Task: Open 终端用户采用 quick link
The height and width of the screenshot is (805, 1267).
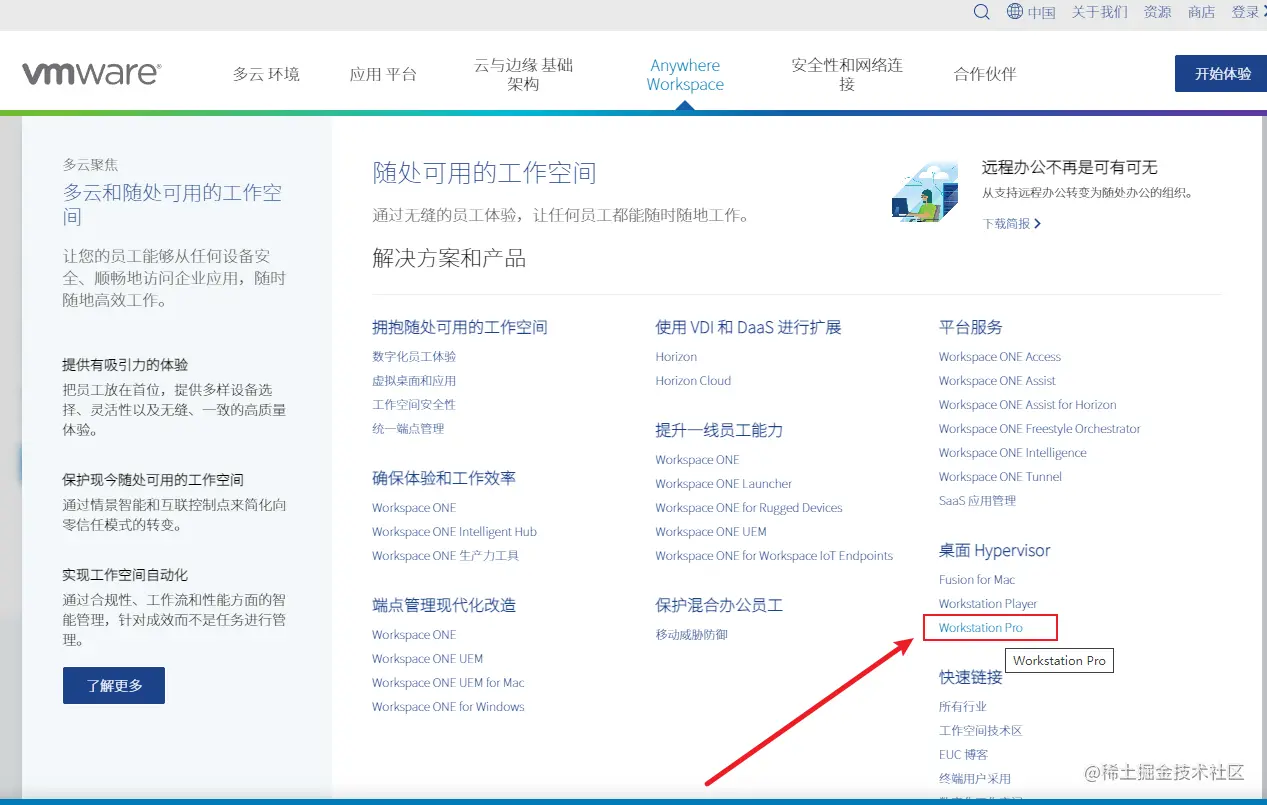Action: point(975,779)
